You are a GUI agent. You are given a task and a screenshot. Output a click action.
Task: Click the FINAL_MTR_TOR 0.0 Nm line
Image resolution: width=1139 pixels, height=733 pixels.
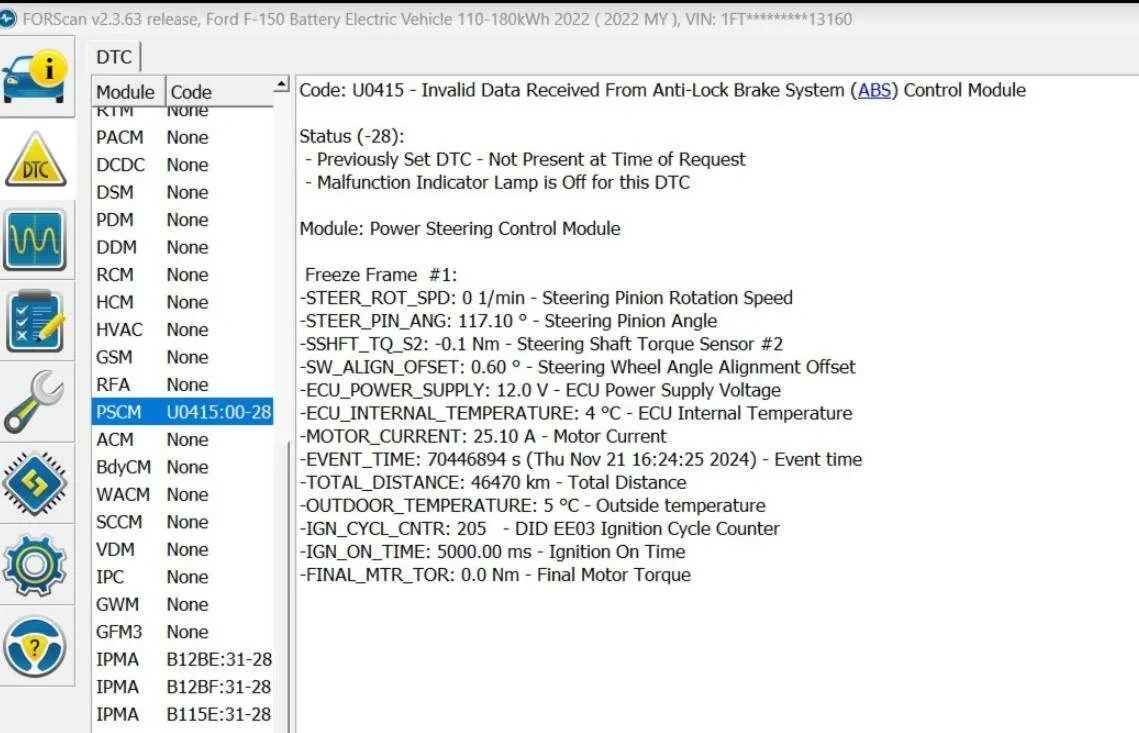[x=495, y=575]
